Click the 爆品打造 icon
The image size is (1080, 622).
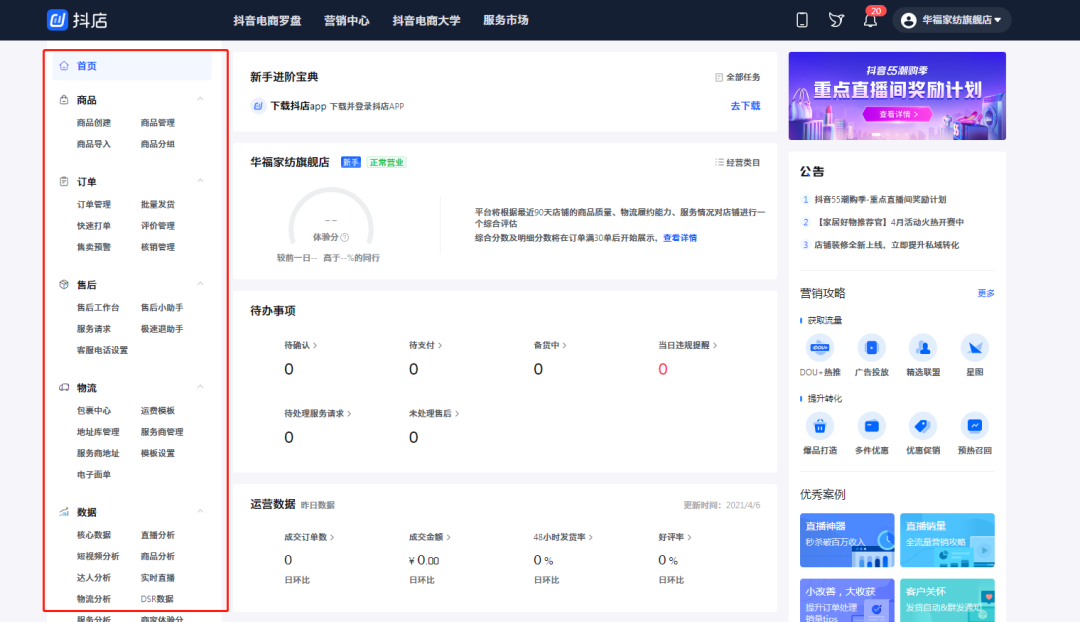tap(820, 426)
